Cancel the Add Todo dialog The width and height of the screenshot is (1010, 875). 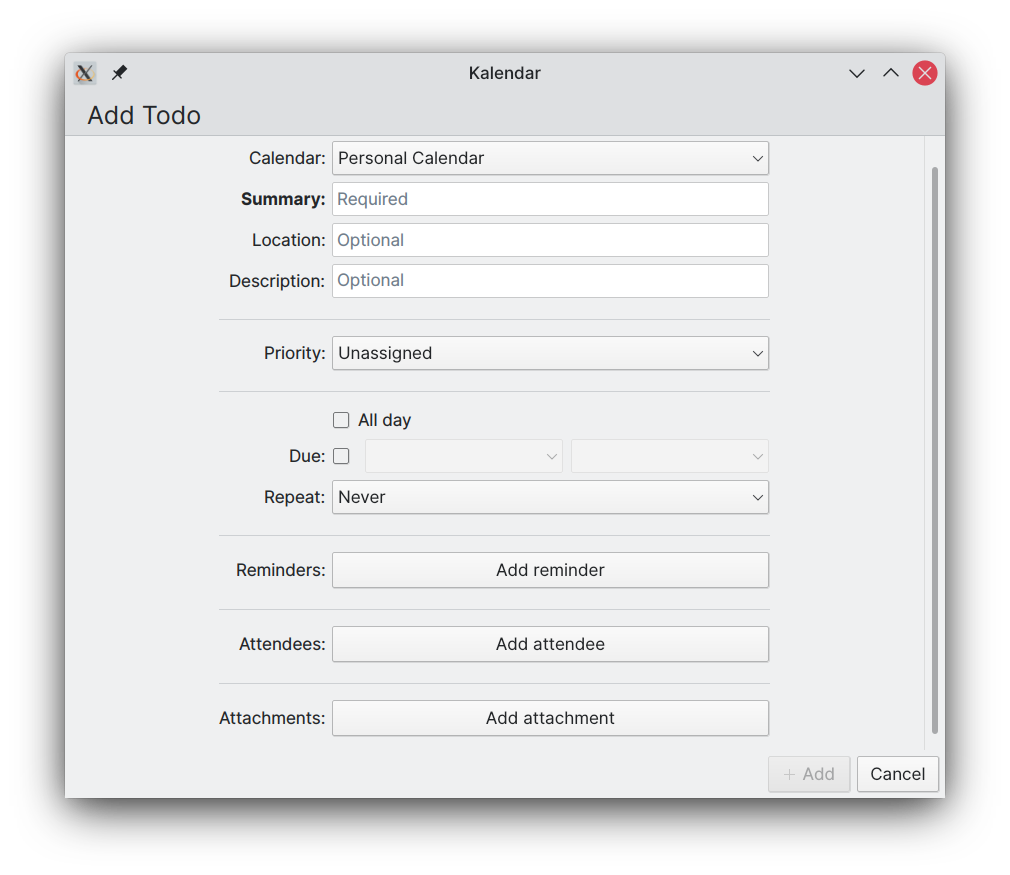coord(898,774)
